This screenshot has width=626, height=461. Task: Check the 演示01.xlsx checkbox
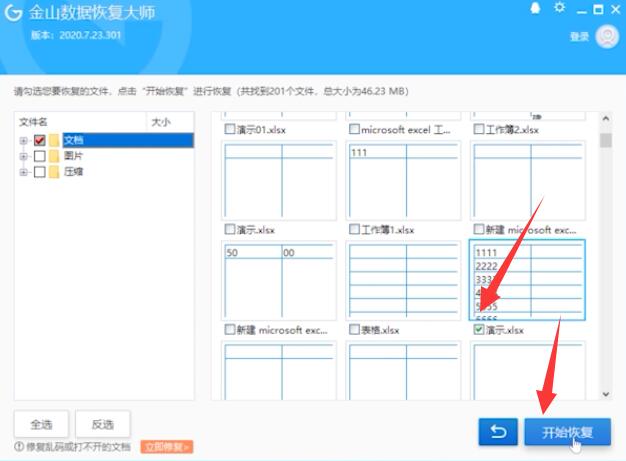tap(230, 129)
